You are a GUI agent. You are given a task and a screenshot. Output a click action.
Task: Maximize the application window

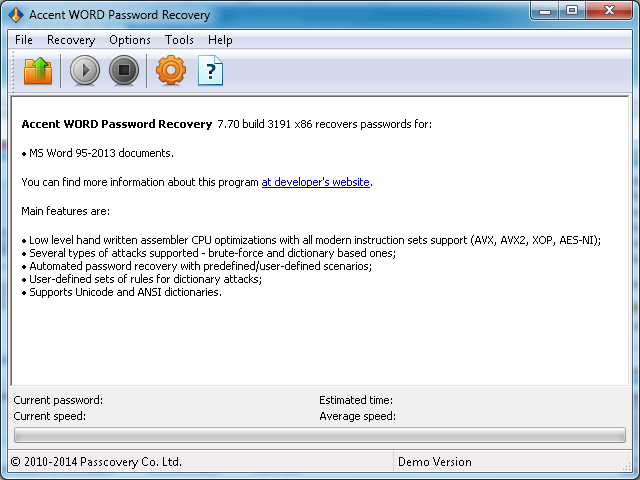(x=572, y=11)
